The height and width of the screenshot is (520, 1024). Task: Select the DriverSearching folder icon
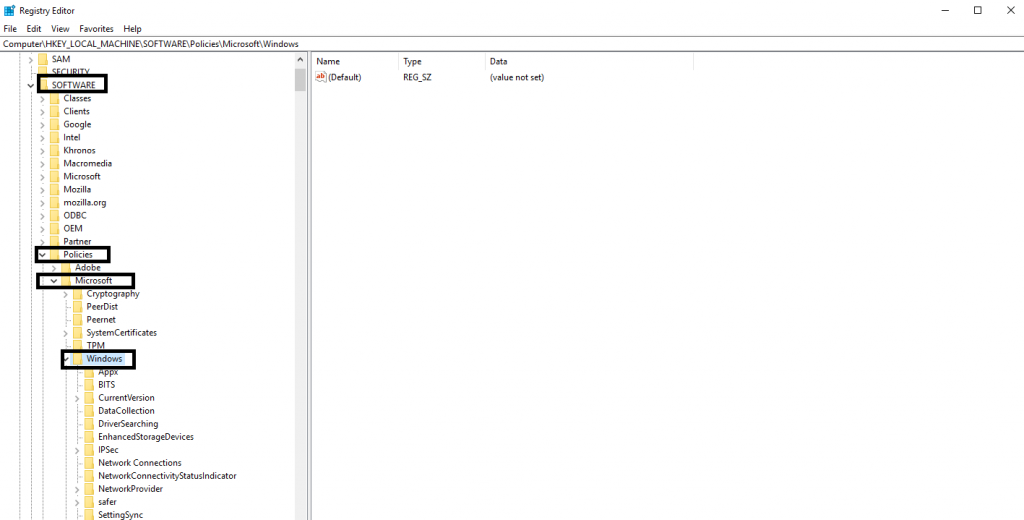pos(89,424)
